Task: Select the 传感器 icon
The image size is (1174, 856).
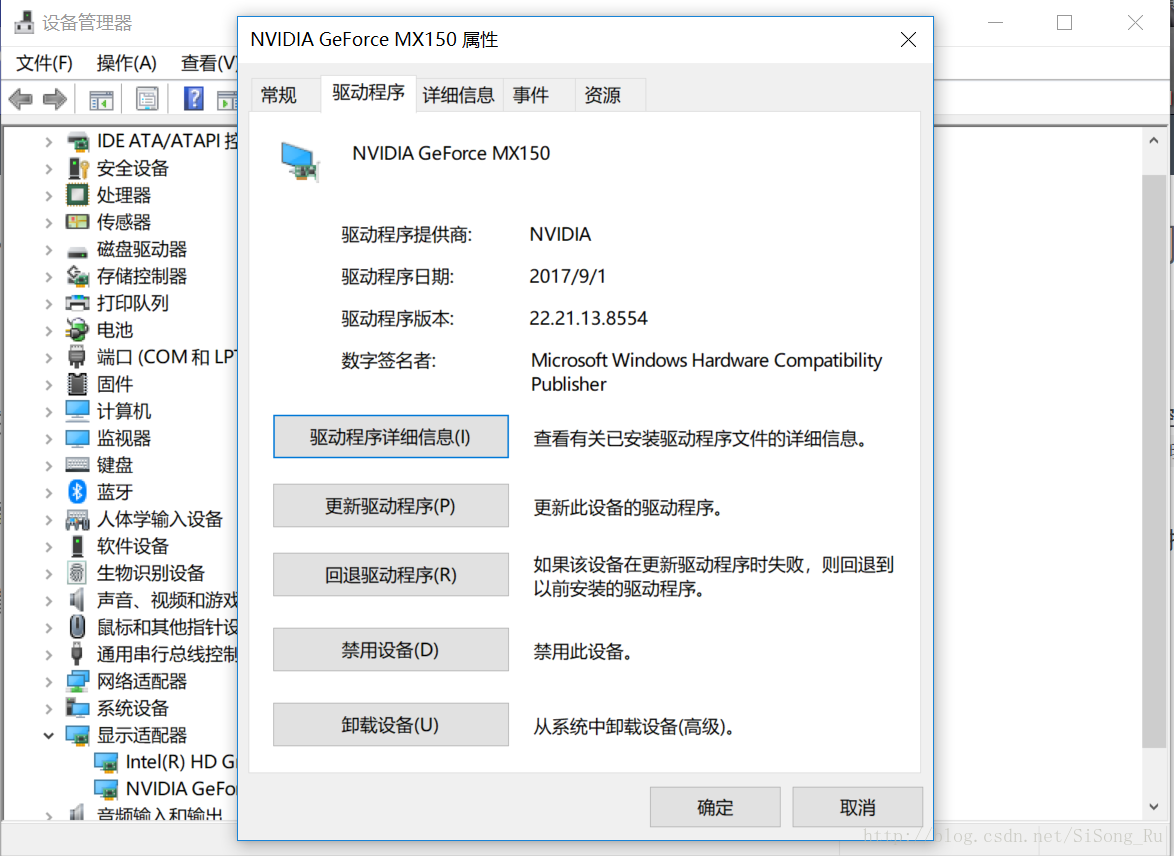Action: (77, 222)
